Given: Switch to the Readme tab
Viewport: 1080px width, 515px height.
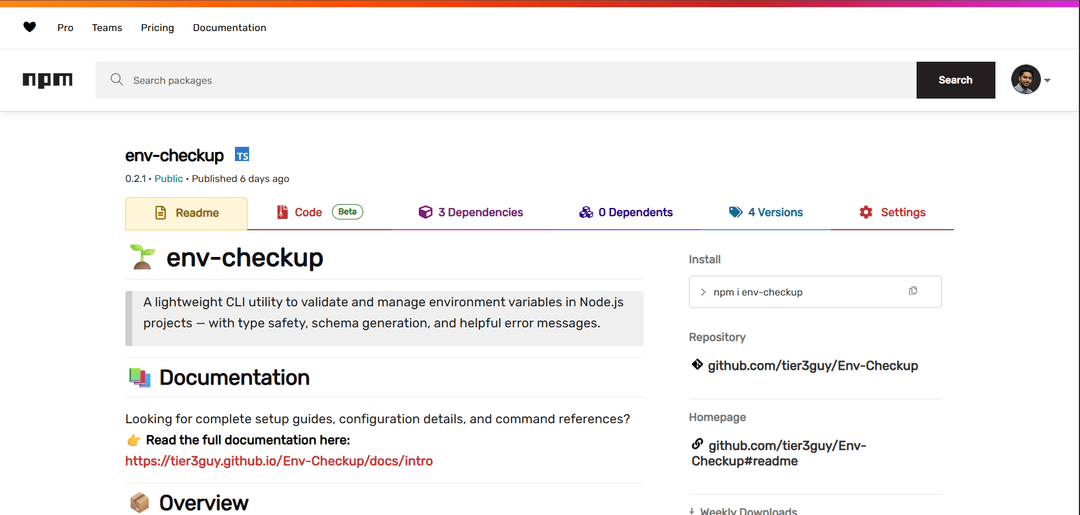Looking at the screenshot, I should click(186, 213).
